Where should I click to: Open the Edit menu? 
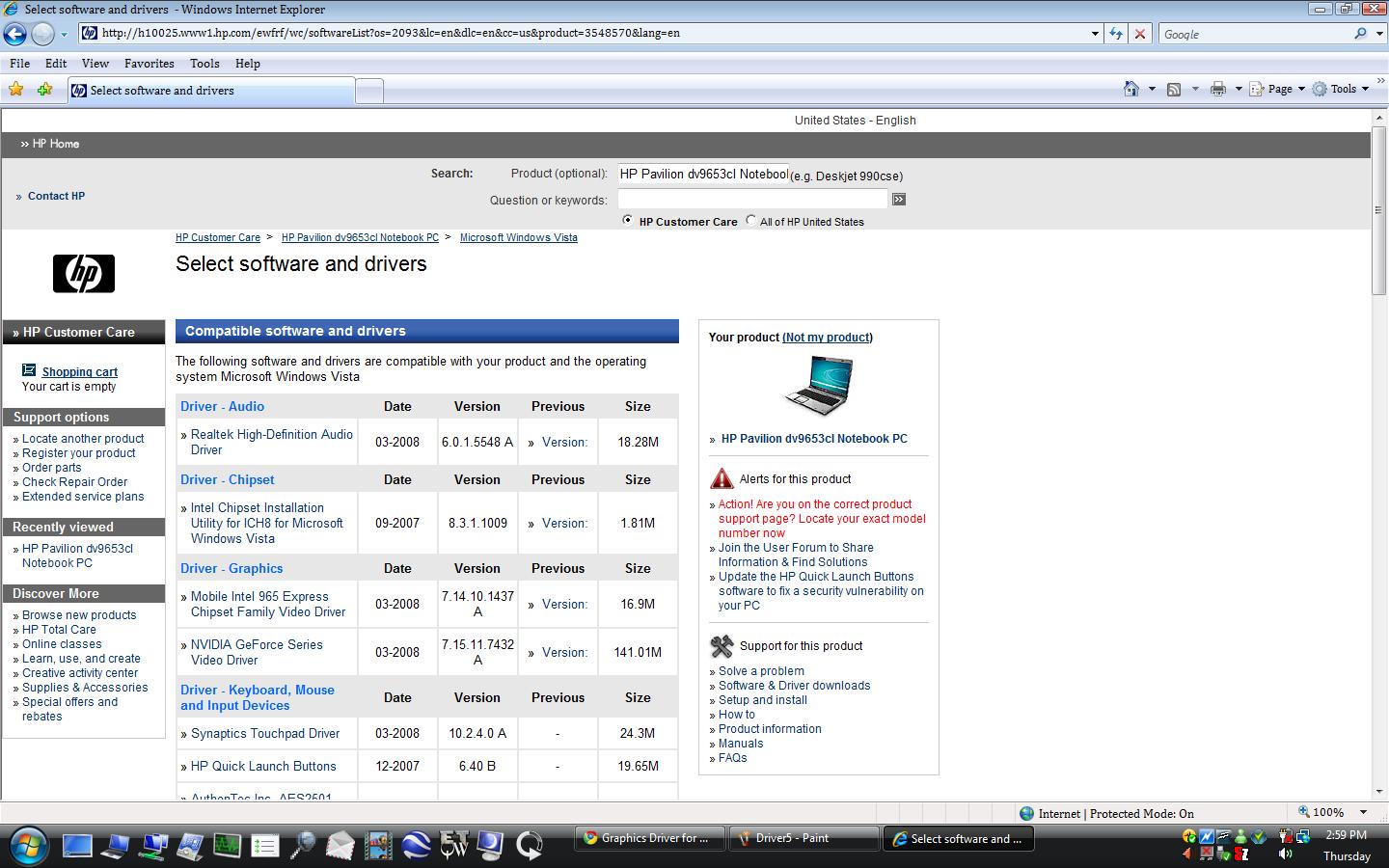click(x=56, y=63)
